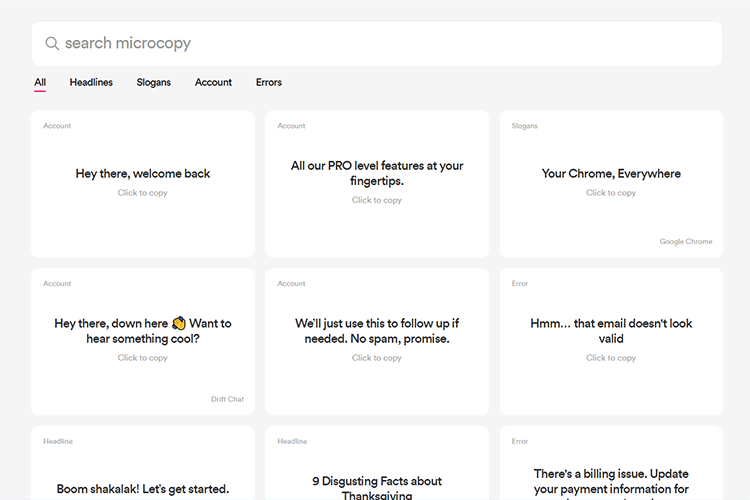Switch to the Headlines tab
Image resolution: width=750 pixels, height=500 pixels.
click(91, 82)
